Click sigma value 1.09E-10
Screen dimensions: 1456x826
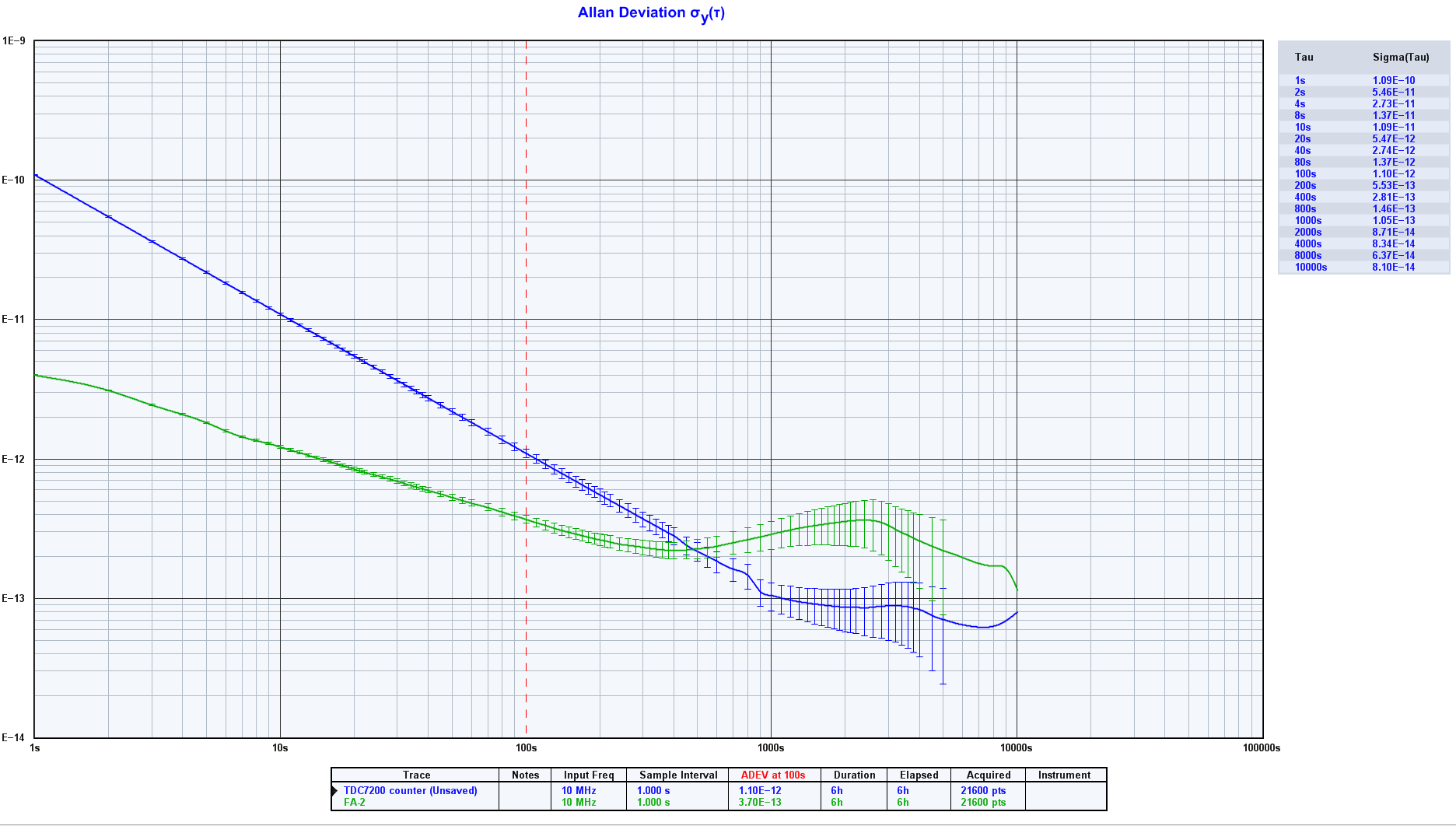pos(1393,80)
